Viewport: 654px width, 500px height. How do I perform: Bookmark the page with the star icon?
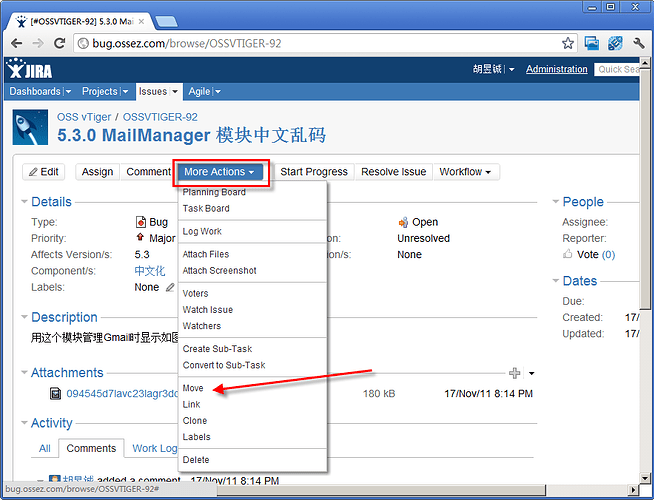pos(568,43)
